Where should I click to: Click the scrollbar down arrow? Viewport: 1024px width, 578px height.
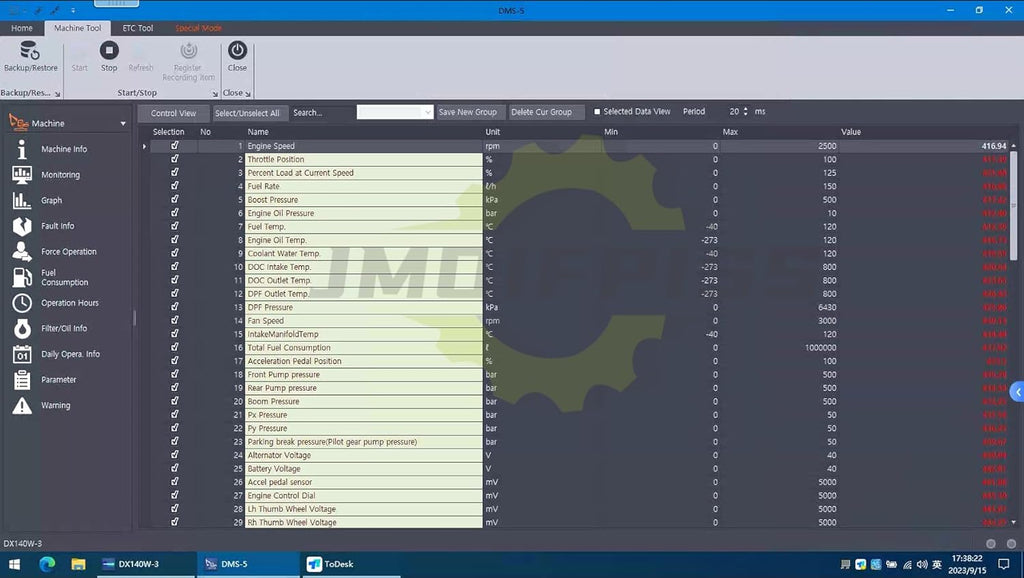click(x=1014, y=522)
